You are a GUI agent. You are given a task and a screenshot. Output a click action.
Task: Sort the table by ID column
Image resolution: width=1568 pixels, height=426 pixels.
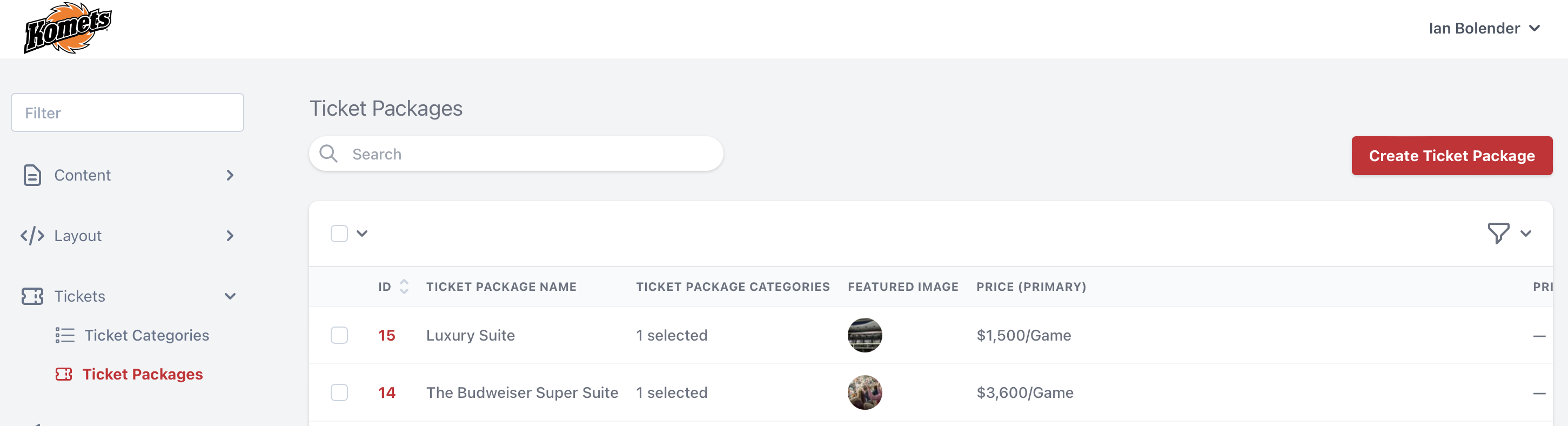(404, 287)
